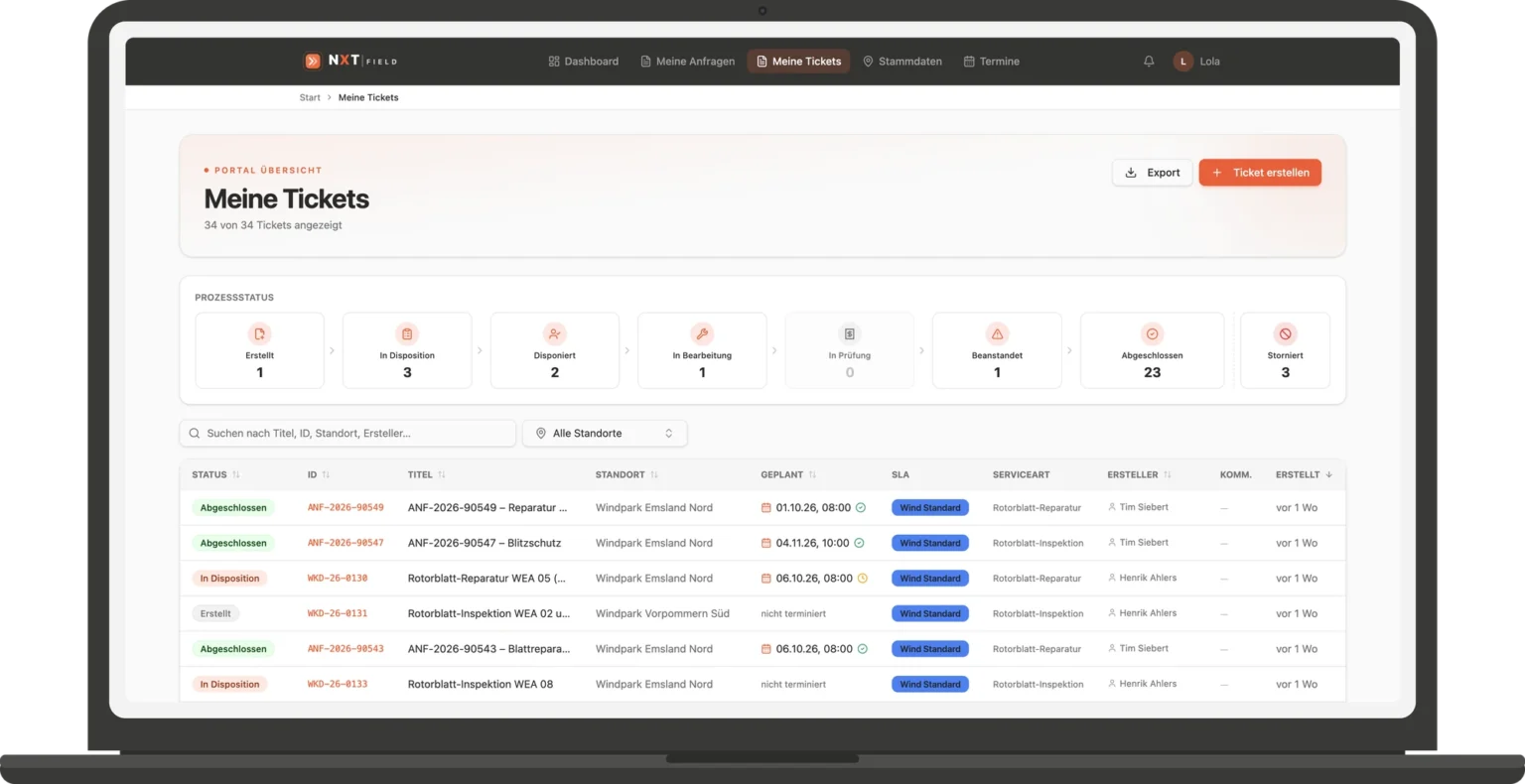Open the Meine Anfragen tab
This screenshot has width=1525, height=784.
click(688, 62)
